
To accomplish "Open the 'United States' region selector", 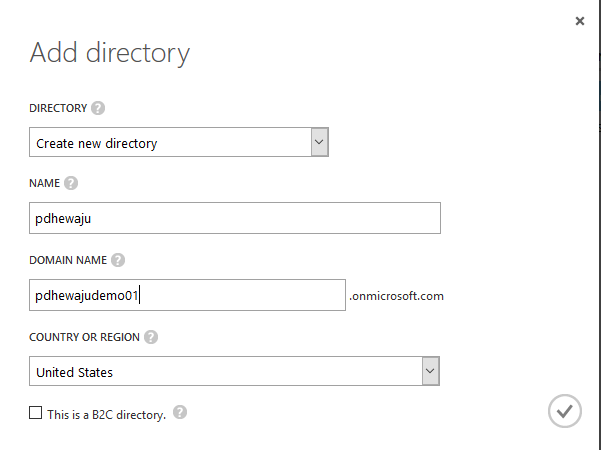I will click(235, 371).
